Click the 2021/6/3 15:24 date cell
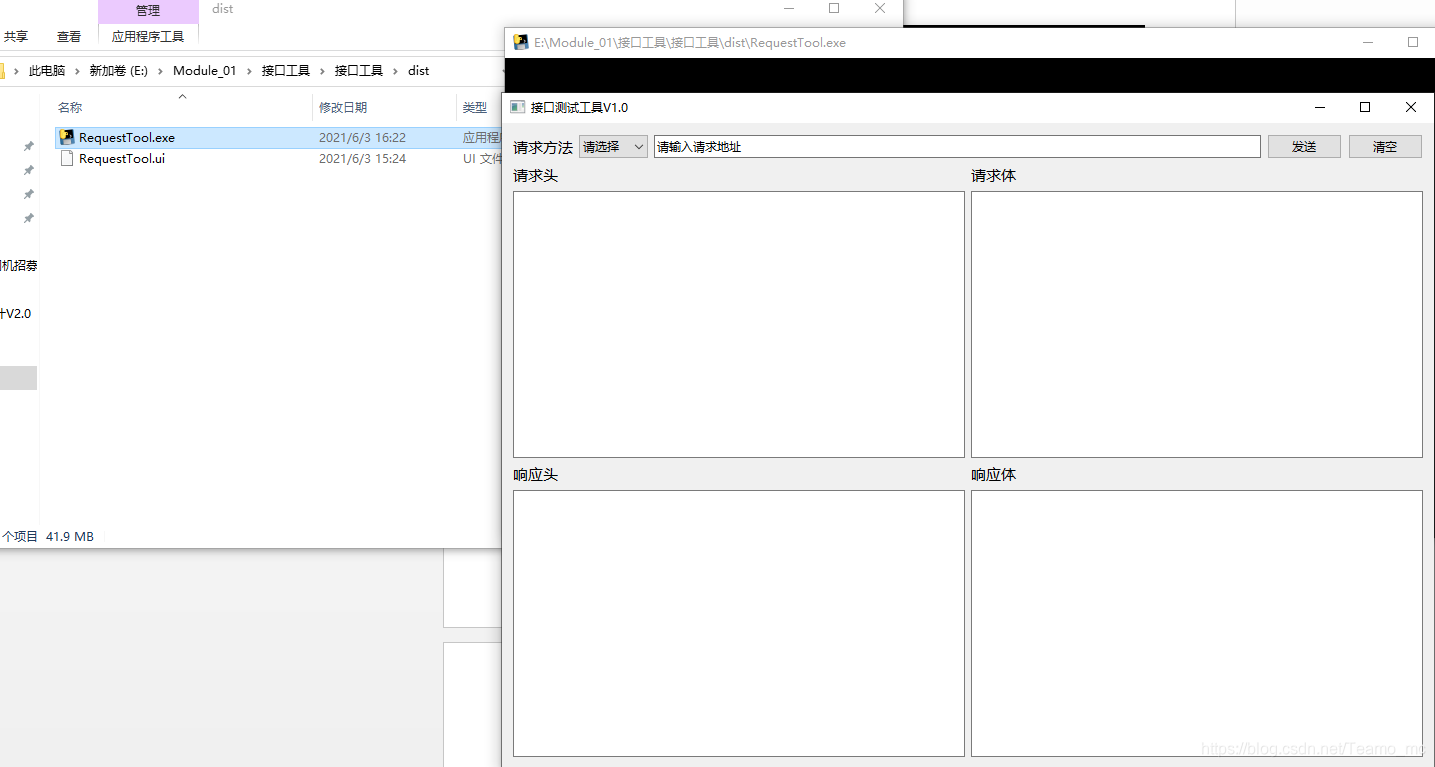The width and height of the screenshot is (1435, 767). (x=362, y=158)
